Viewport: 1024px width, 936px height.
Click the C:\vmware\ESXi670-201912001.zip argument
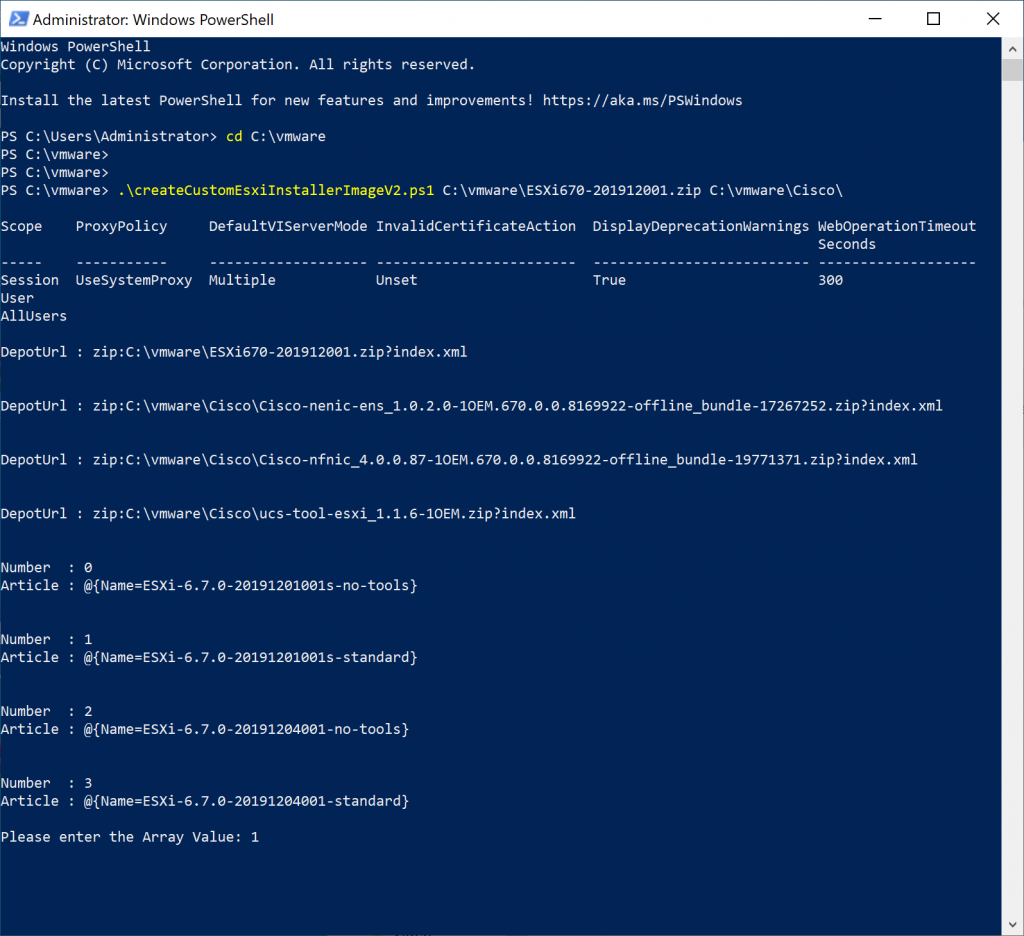point(571,191)
